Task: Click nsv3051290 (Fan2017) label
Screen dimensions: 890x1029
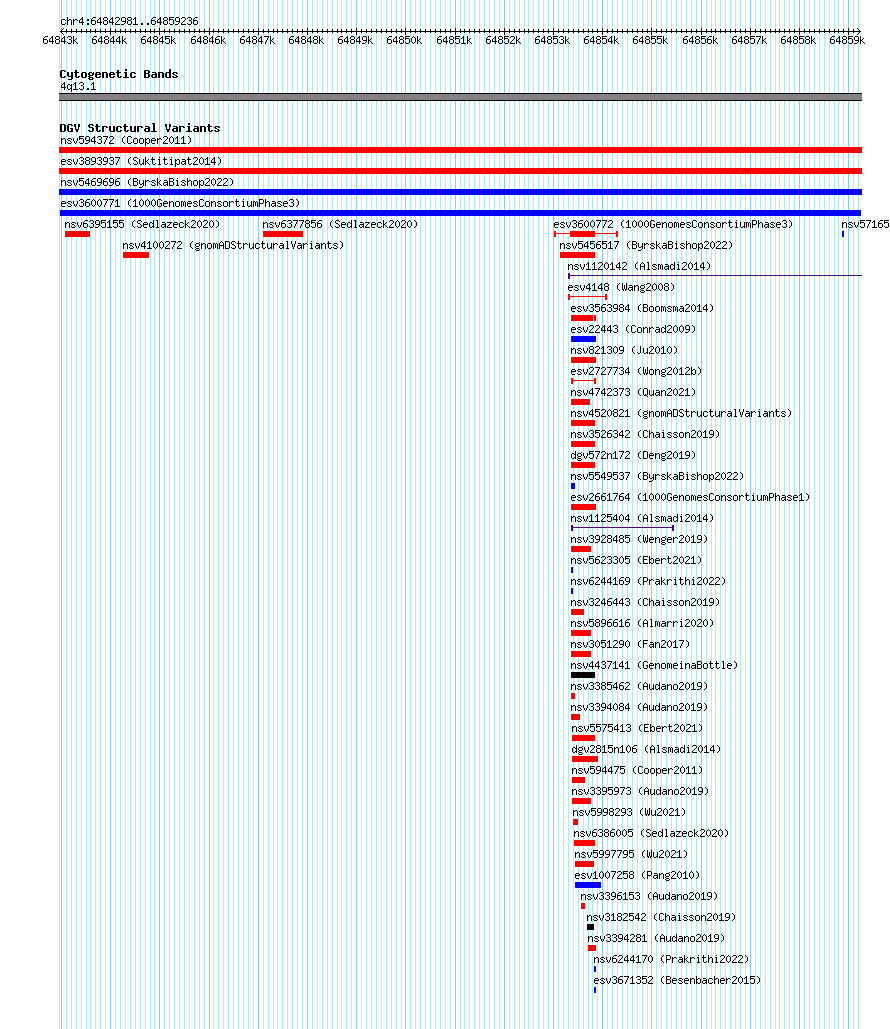Action: coord(630,644)
